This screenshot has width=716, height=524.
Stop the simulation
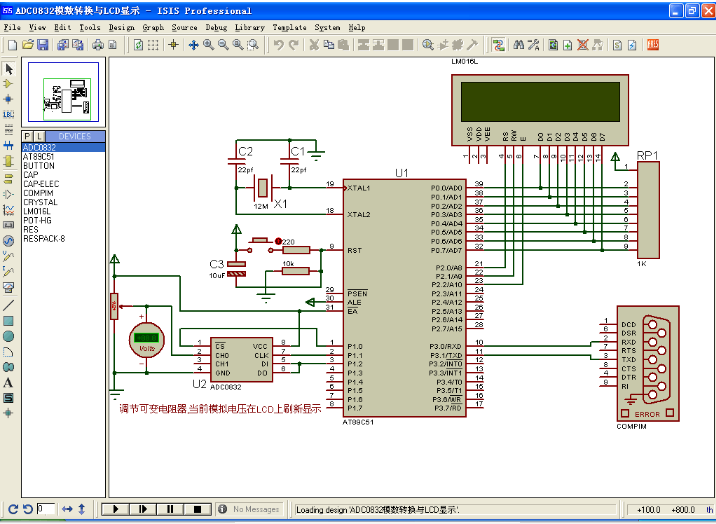pyautogui.click(x=197, y=508)
